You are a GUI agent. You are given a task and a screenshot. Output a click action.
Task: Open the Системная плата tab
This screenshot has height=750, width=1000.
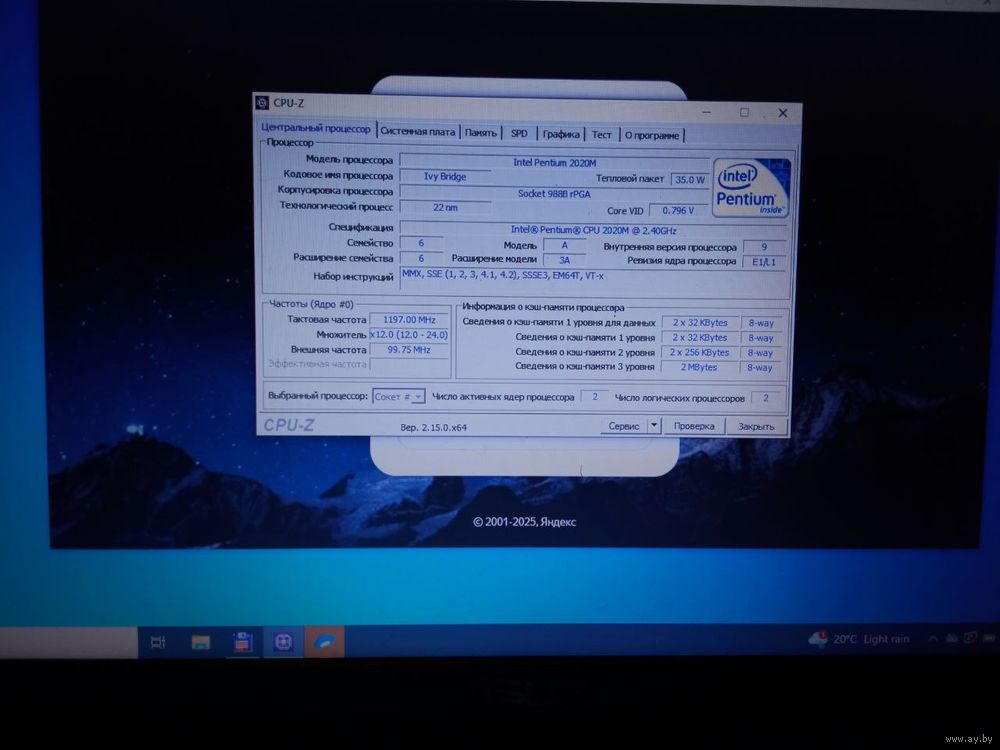418,131
